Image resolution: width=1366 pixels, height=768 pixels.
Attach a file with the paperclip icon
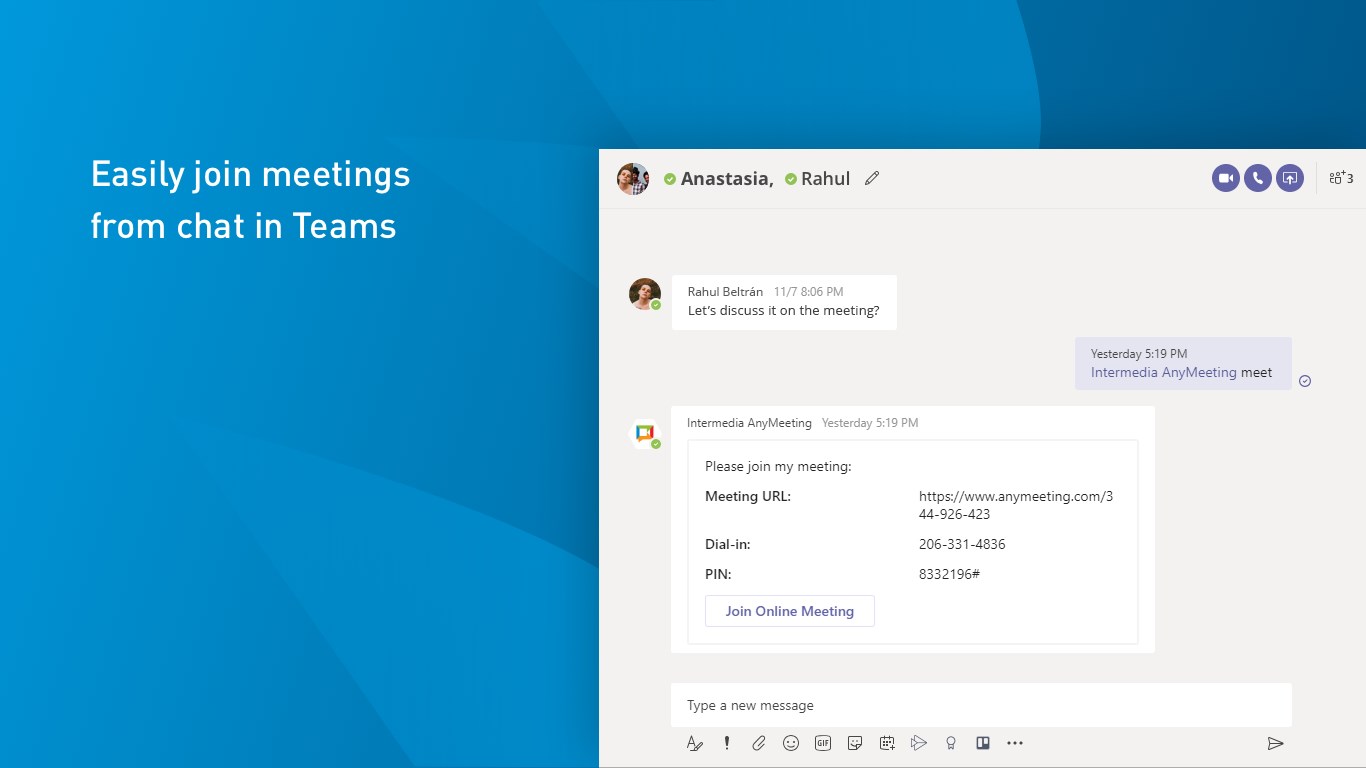tap(759, 743)
